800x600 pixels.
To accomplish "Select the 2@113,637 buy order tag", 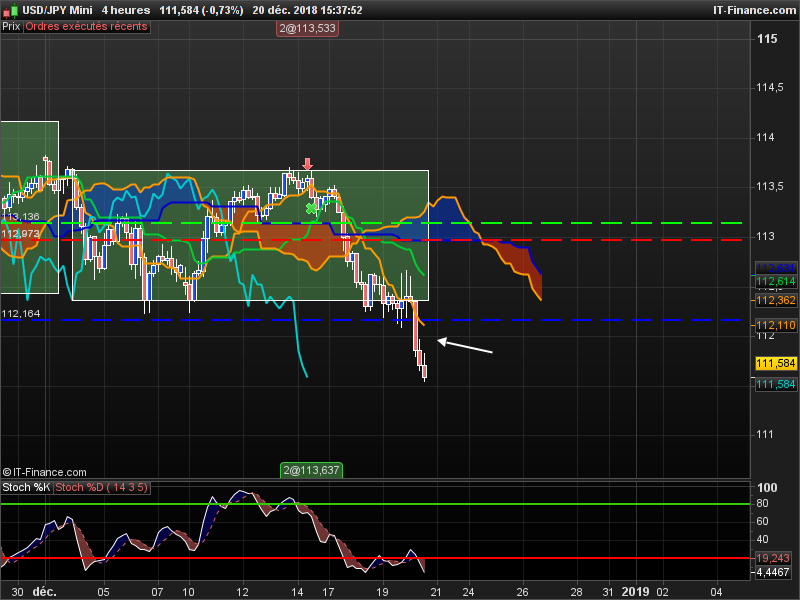I will click(x=311, y=470).
